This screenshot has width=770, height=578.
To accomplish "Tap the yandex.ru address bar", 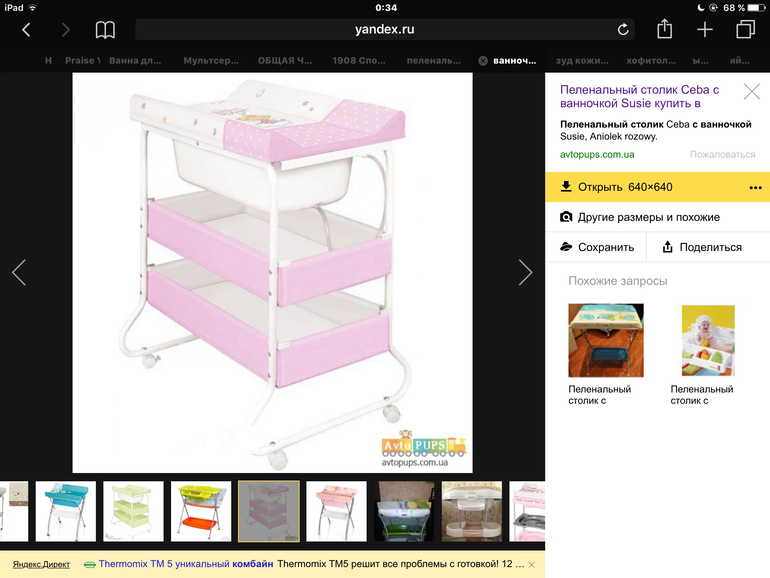I will (x=385, y=29).
